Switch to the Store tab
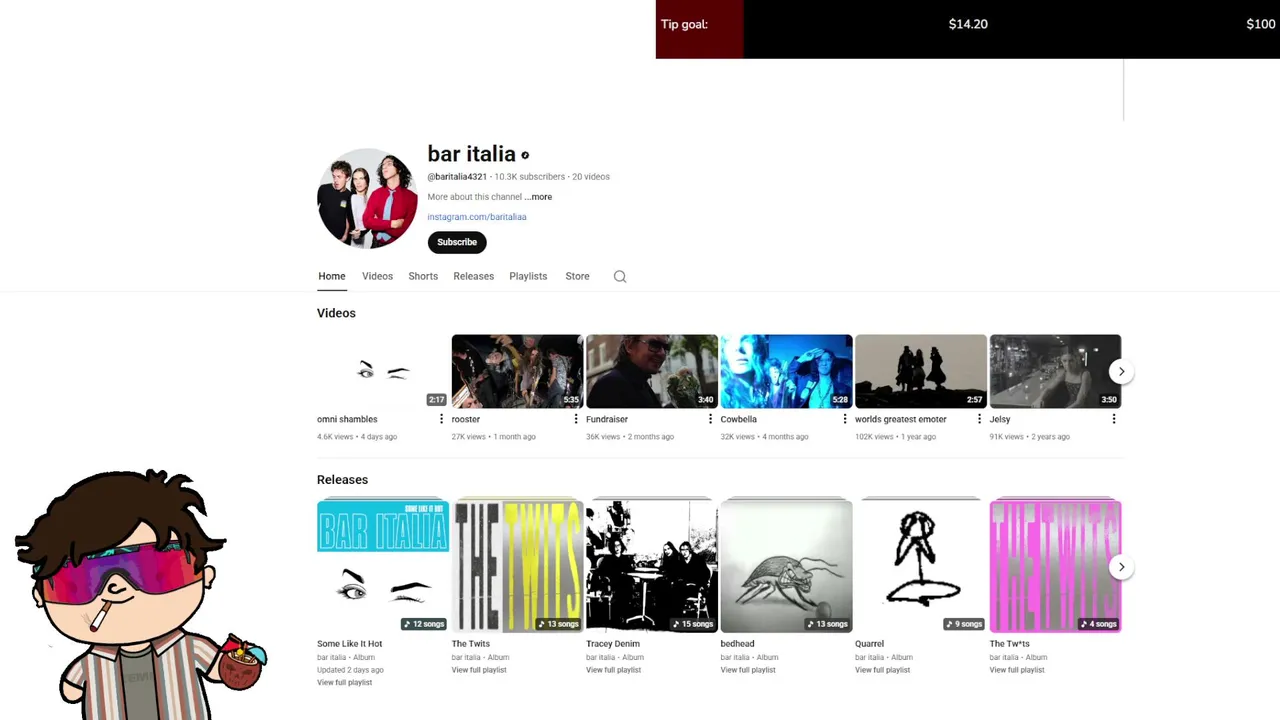Screen dimensions: 1280x720 pyautogui.click(x=577, y=276)
